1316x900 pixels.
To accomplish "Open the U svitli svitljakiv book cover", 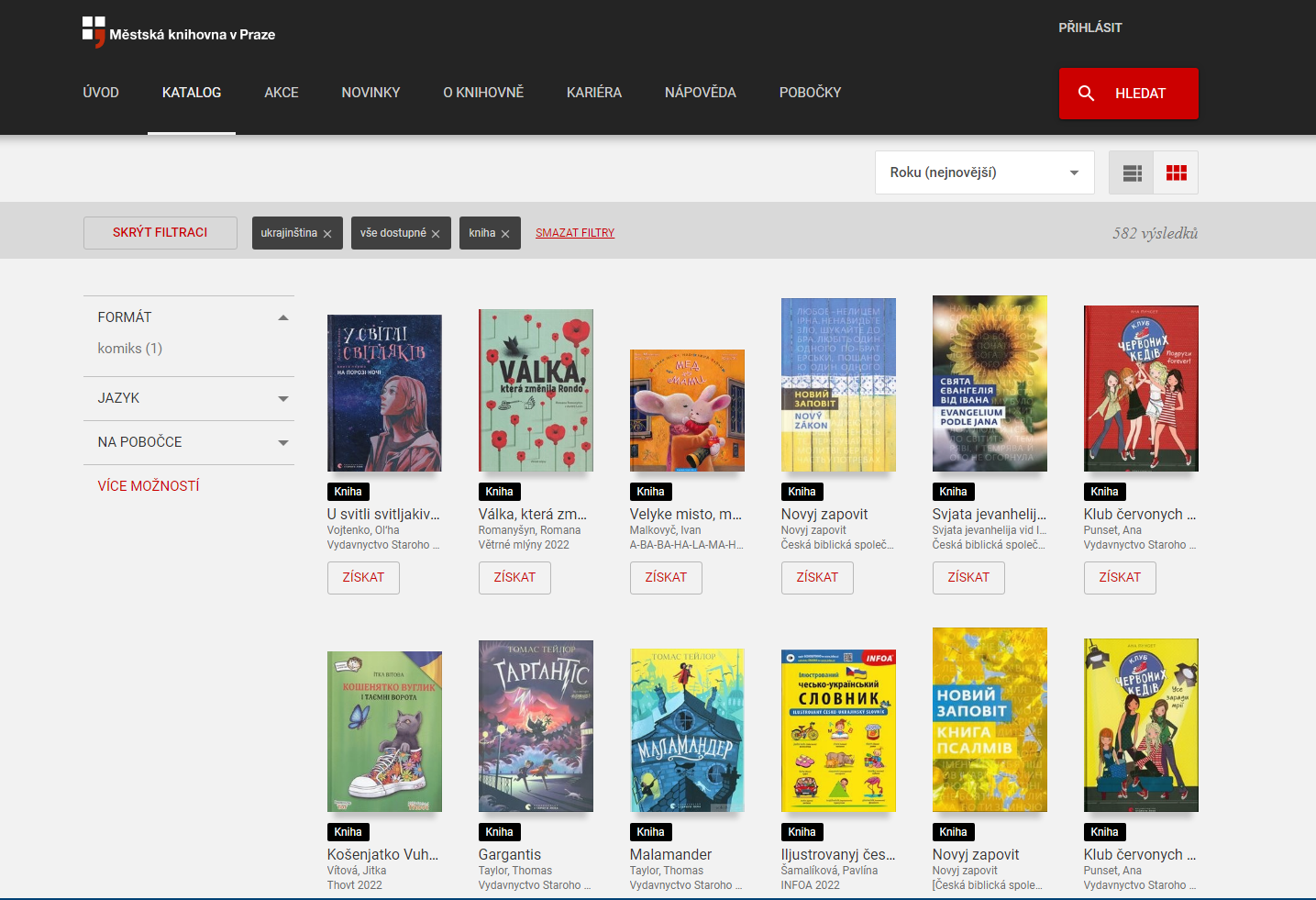I will point(384,393).
